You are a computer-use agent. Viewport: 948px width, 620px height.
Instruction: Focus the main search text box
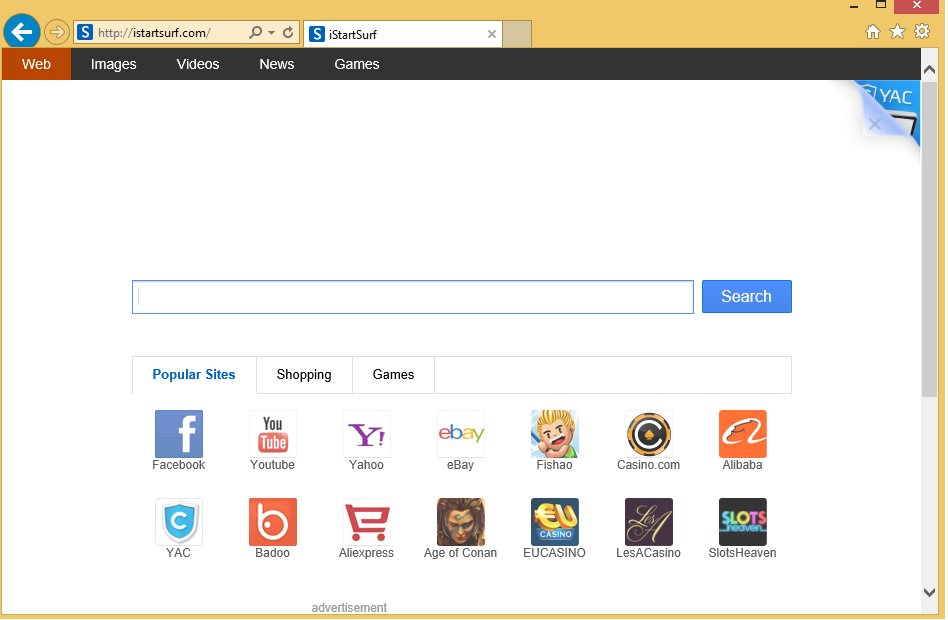(x=412, y=297)
